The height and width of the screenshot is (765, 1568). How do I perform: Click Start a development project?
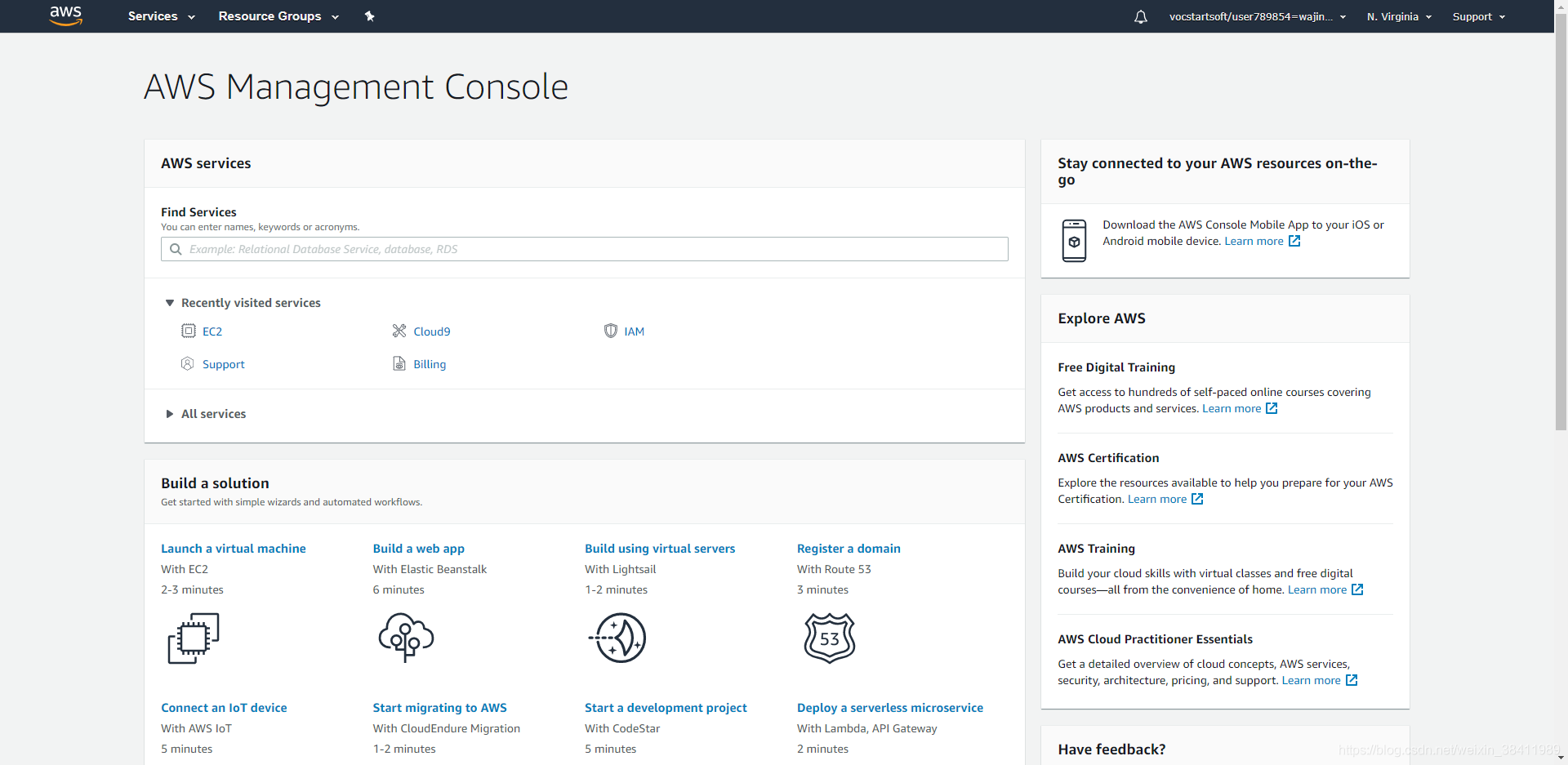[666, 708]
